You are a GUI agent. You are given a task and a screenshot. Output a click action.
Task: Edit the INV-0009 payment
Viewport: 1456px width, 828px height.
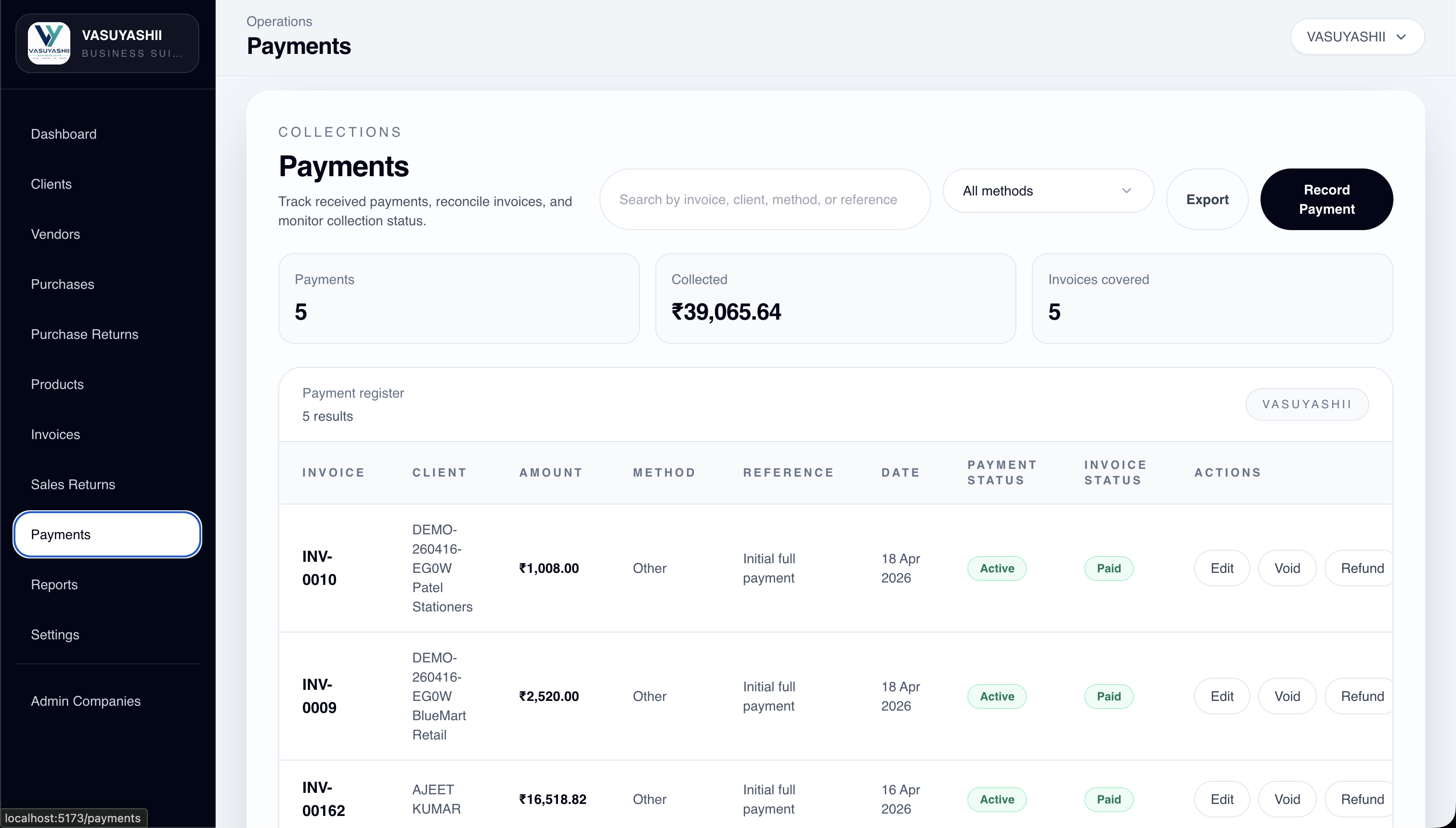[x=1222, y=696]
